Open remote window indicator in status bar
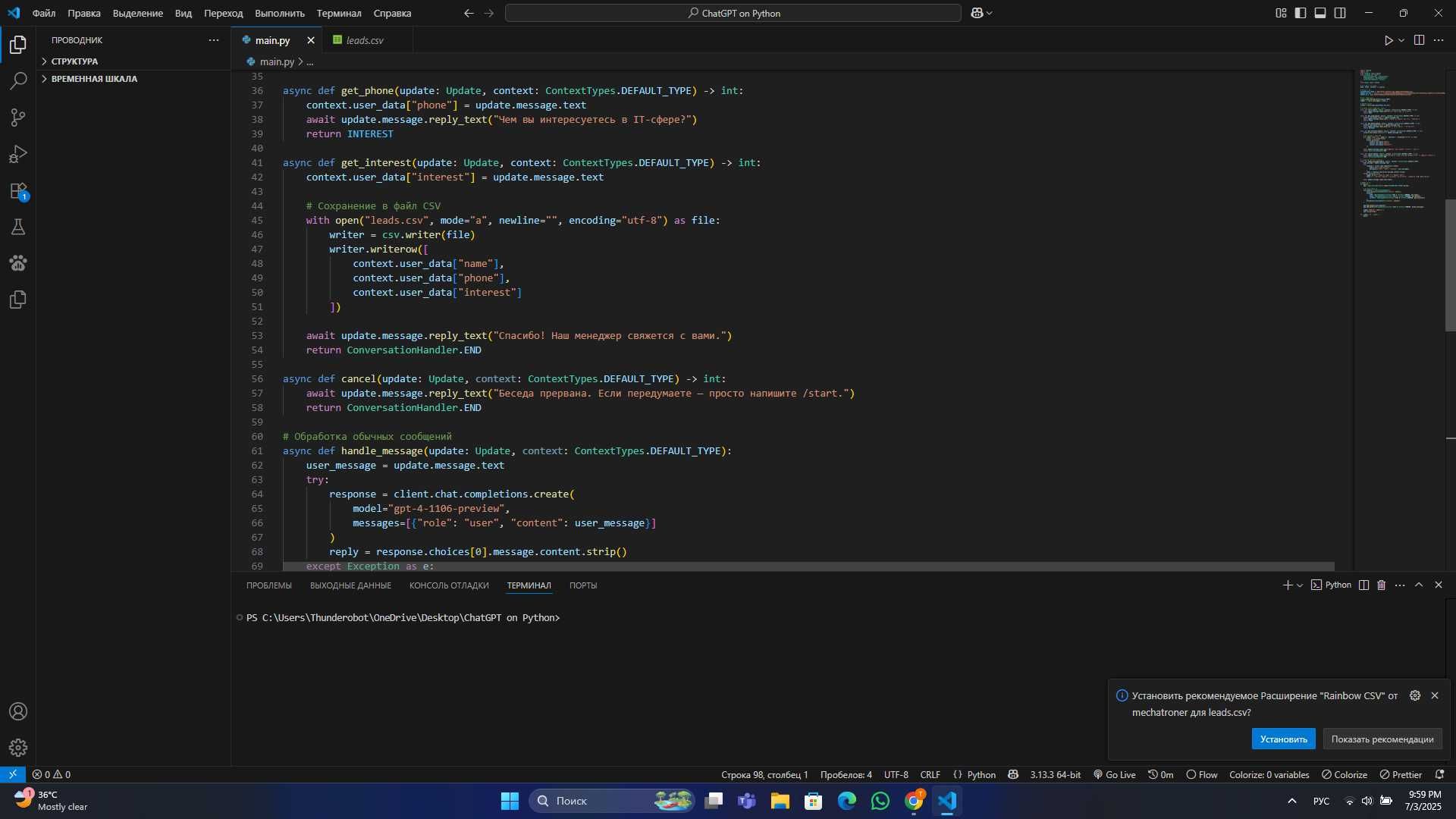 click(x=13, y=774)
